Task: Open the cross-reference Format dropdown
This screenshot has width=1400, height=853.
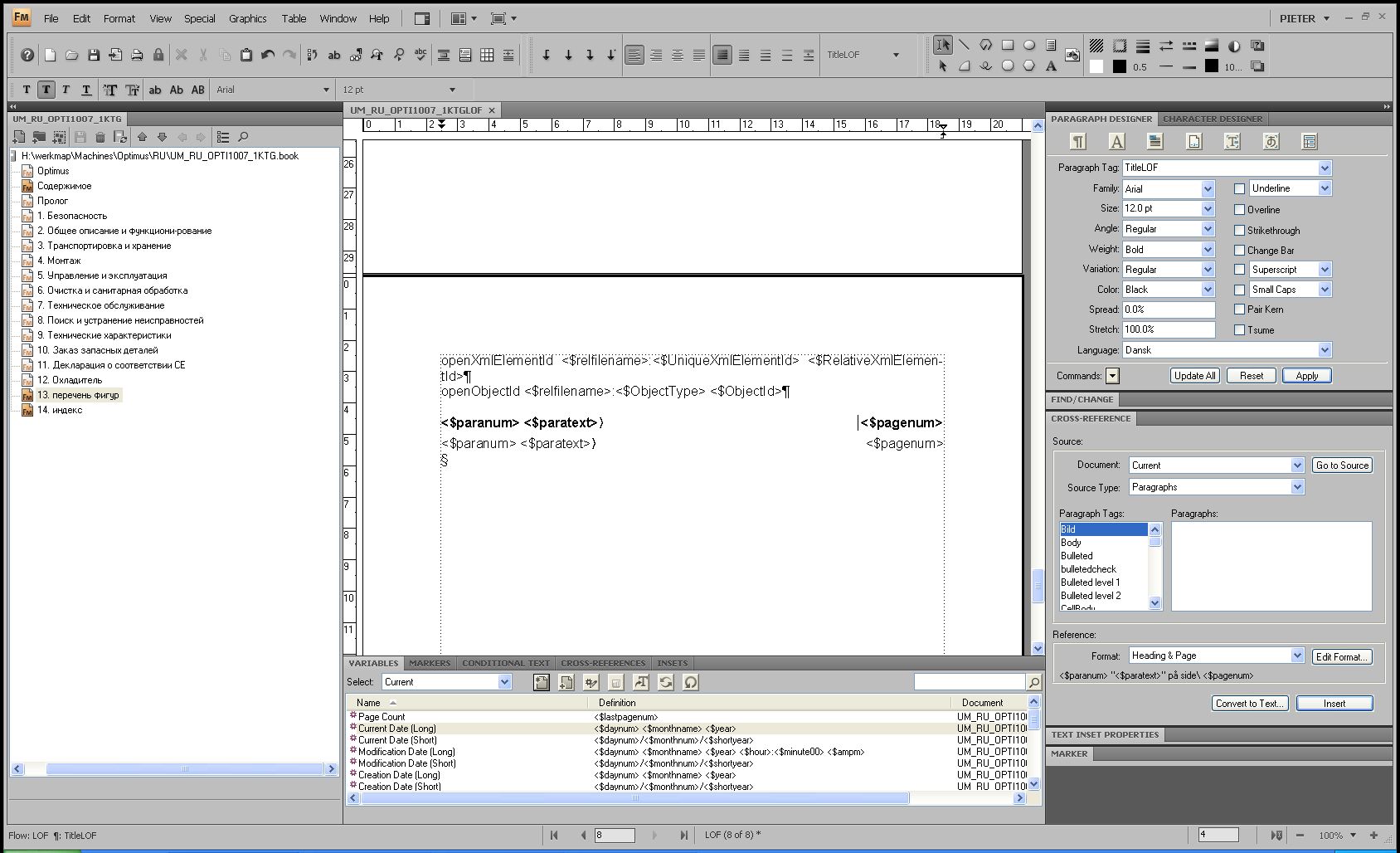Action: tap(1297, 656)
